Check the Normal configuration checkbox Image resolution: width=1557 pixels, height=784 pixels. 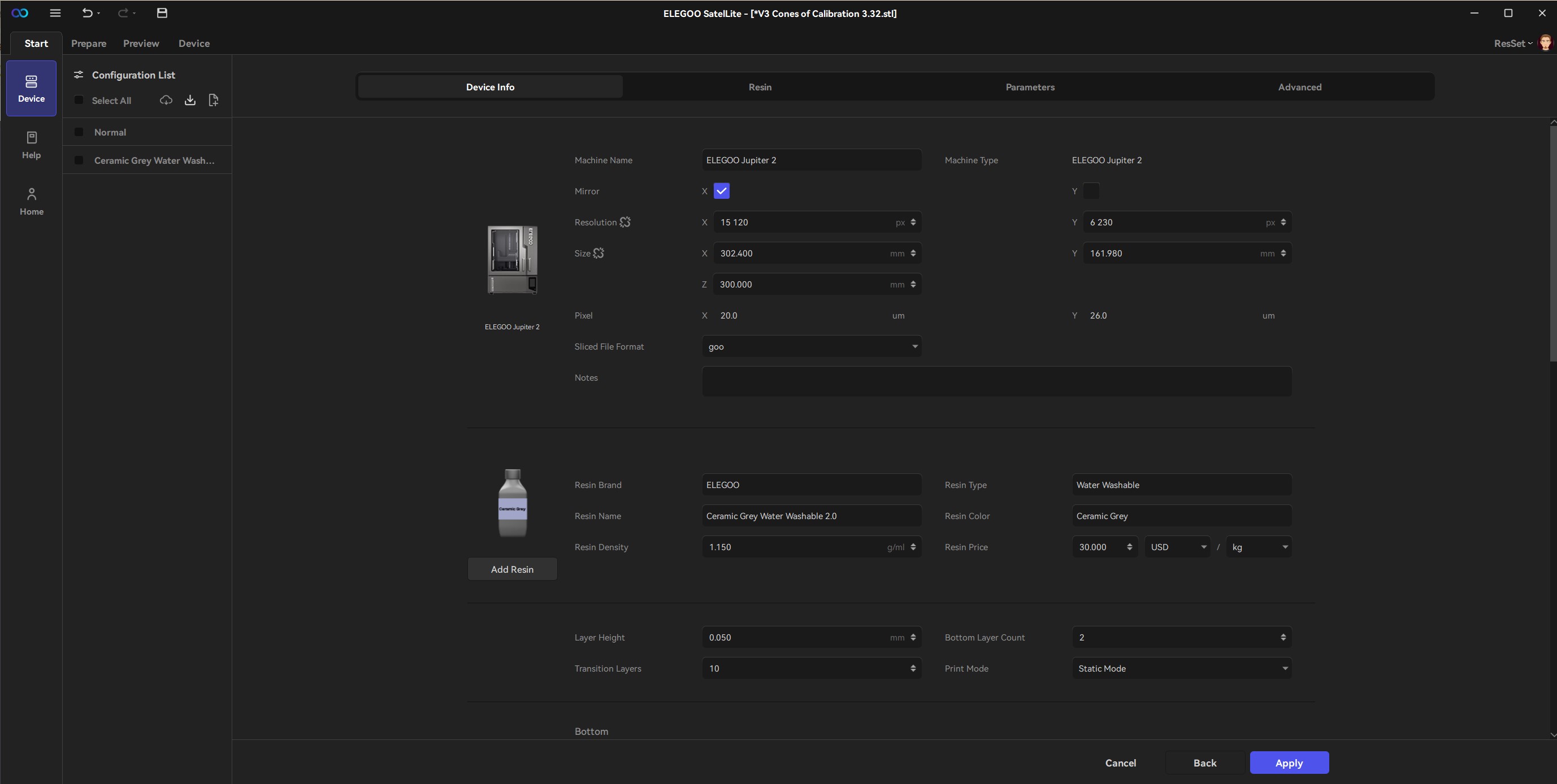point(79,132)
